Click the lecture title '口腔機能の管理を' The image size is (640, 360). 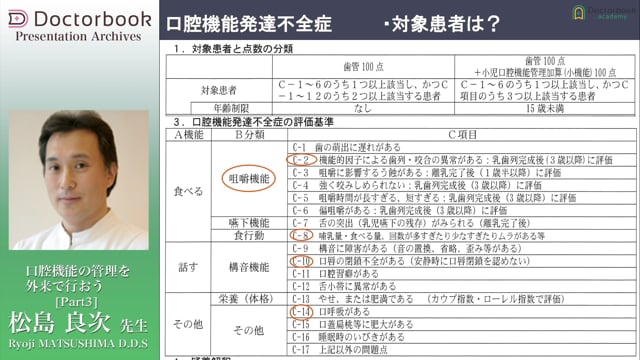[x=78, y=271]
